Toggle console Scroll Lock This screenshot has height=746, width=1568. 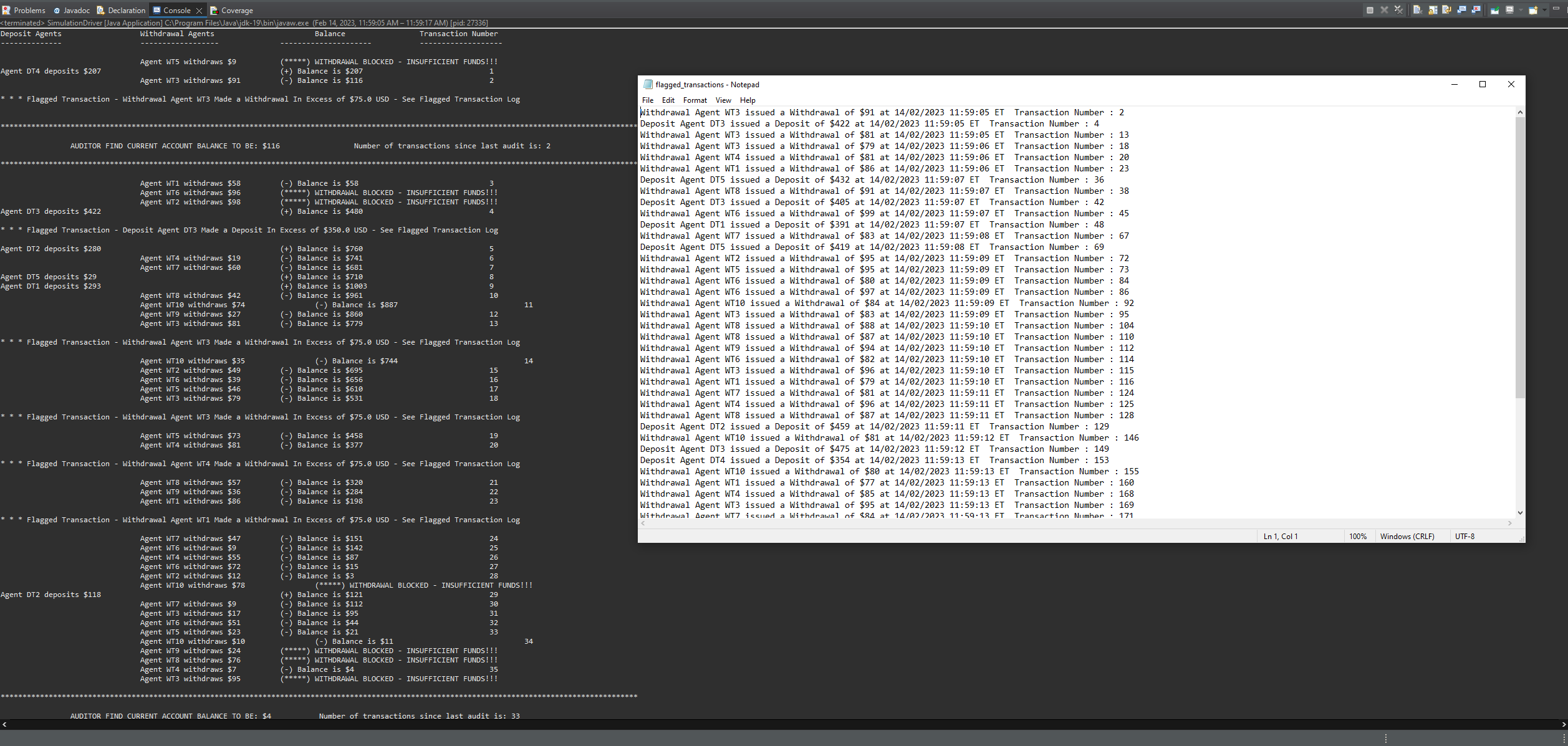coord(1433,10)
